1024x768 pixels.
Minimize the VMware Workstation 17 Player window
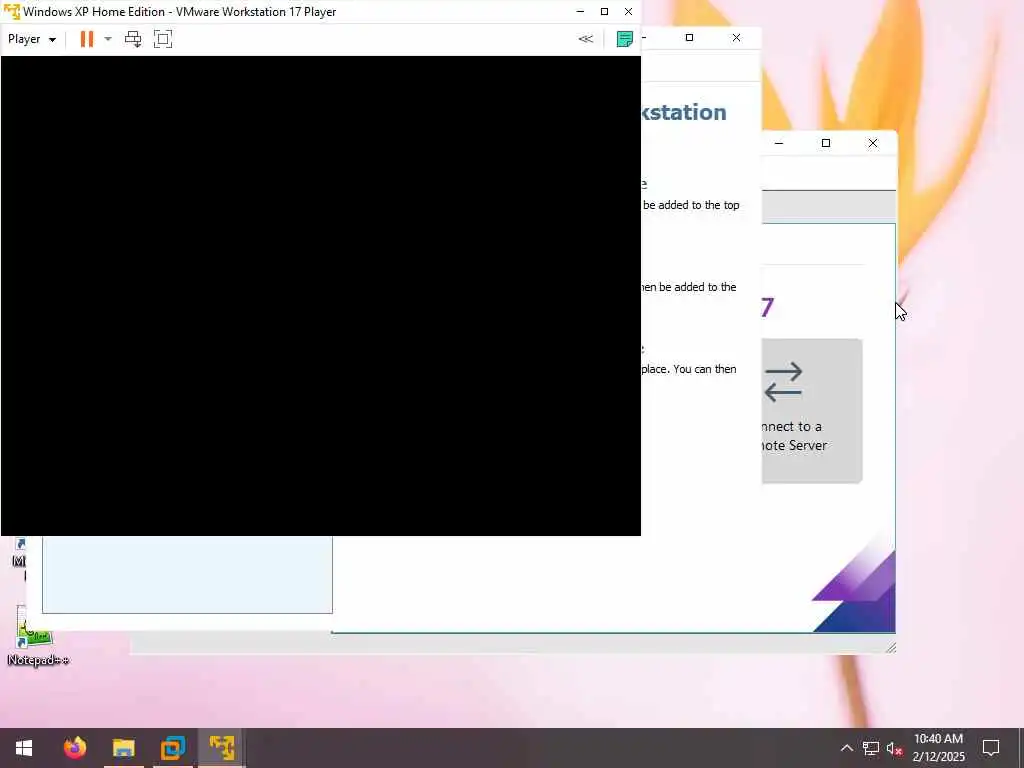580,12
